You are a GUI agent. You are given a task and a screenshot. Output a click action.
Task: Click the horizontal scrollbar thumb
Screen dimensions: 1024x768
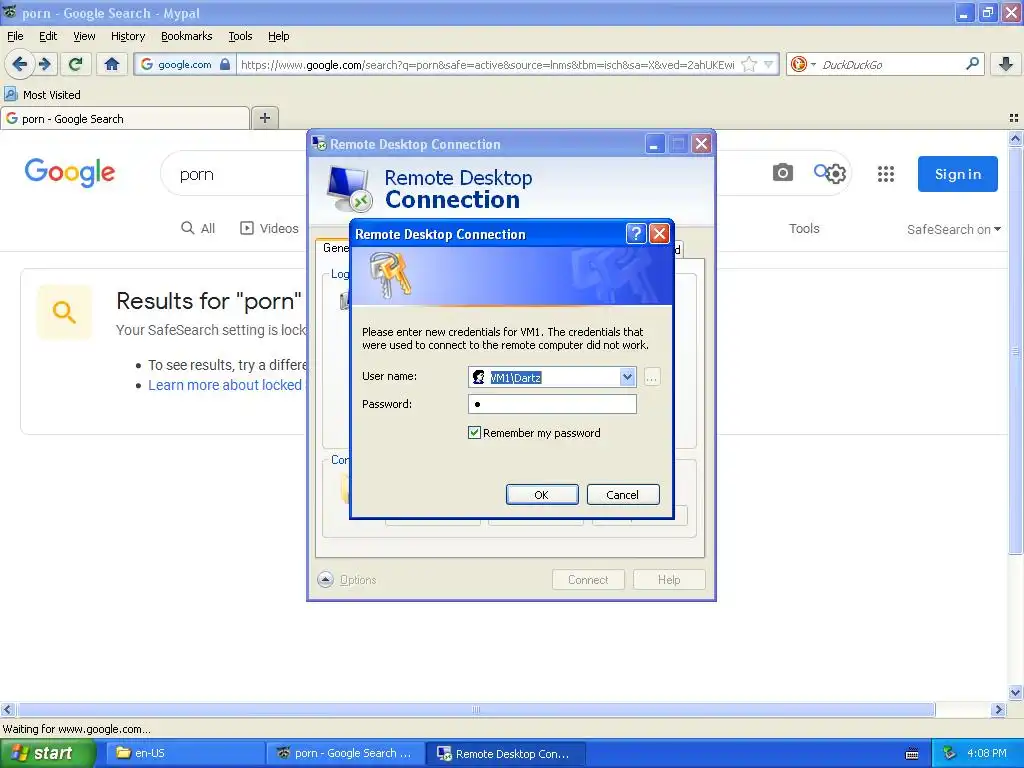click(x=476, y=710)
